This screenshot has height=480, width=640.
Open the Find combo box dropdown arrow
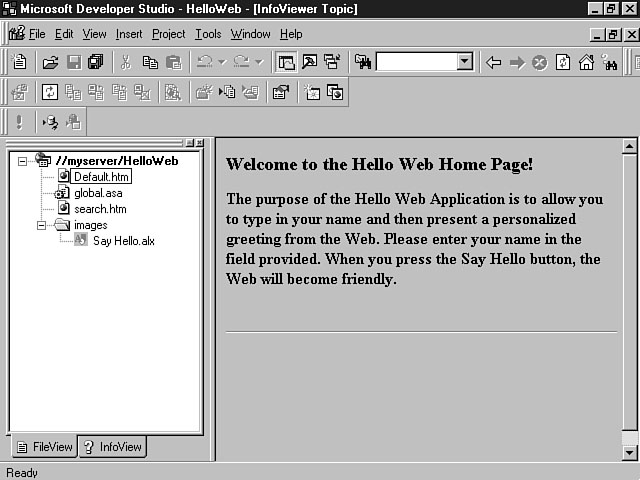pos(464,62)
